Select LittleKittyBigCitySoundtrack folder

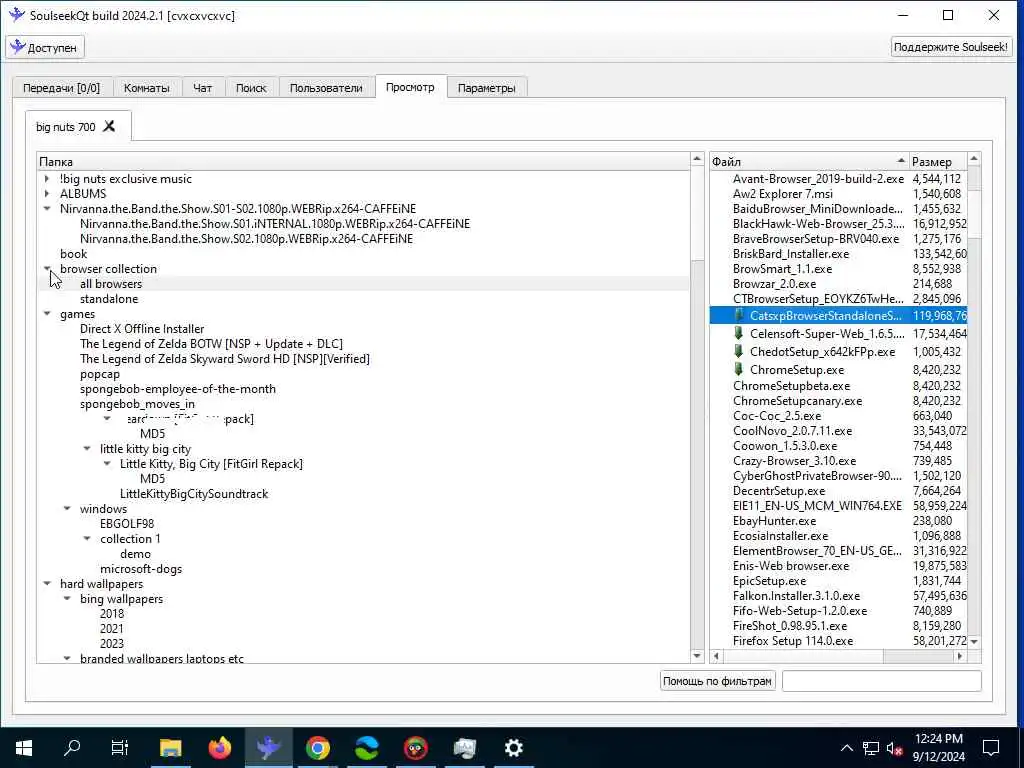coord(194,494)
